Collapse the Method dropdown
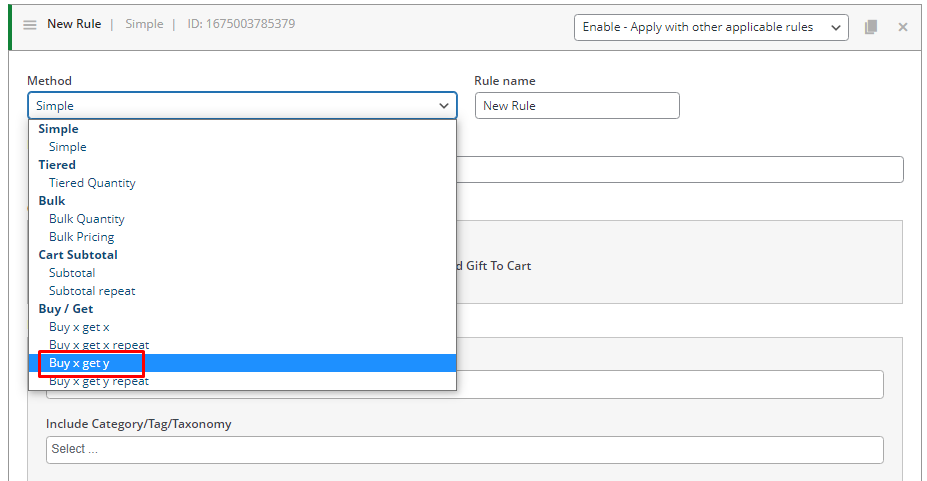The image size is (927, 481). [x=242, y=106]
